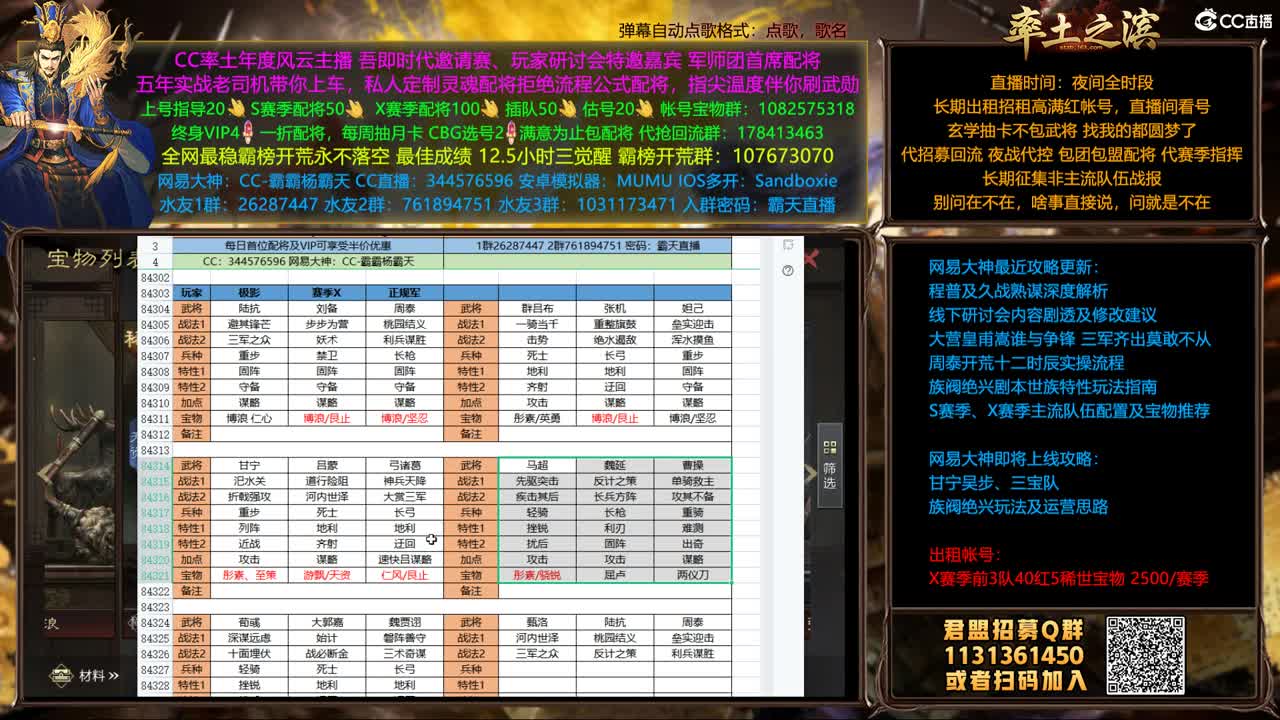Screen dimensions: 1280x720
Task: Select row number 84323
Action: [155, 607]
